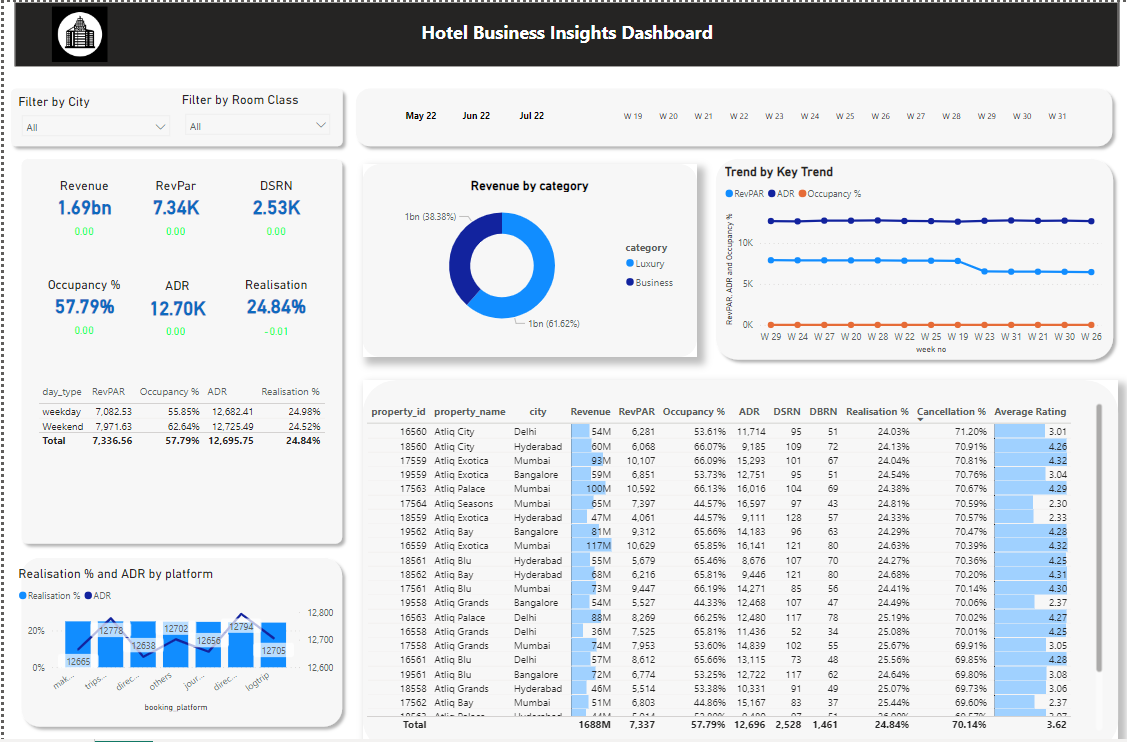The height and width of the screenshot is (742, 1127).
Task: Select the Jul 22 period
Action: [x=531, y=115]
